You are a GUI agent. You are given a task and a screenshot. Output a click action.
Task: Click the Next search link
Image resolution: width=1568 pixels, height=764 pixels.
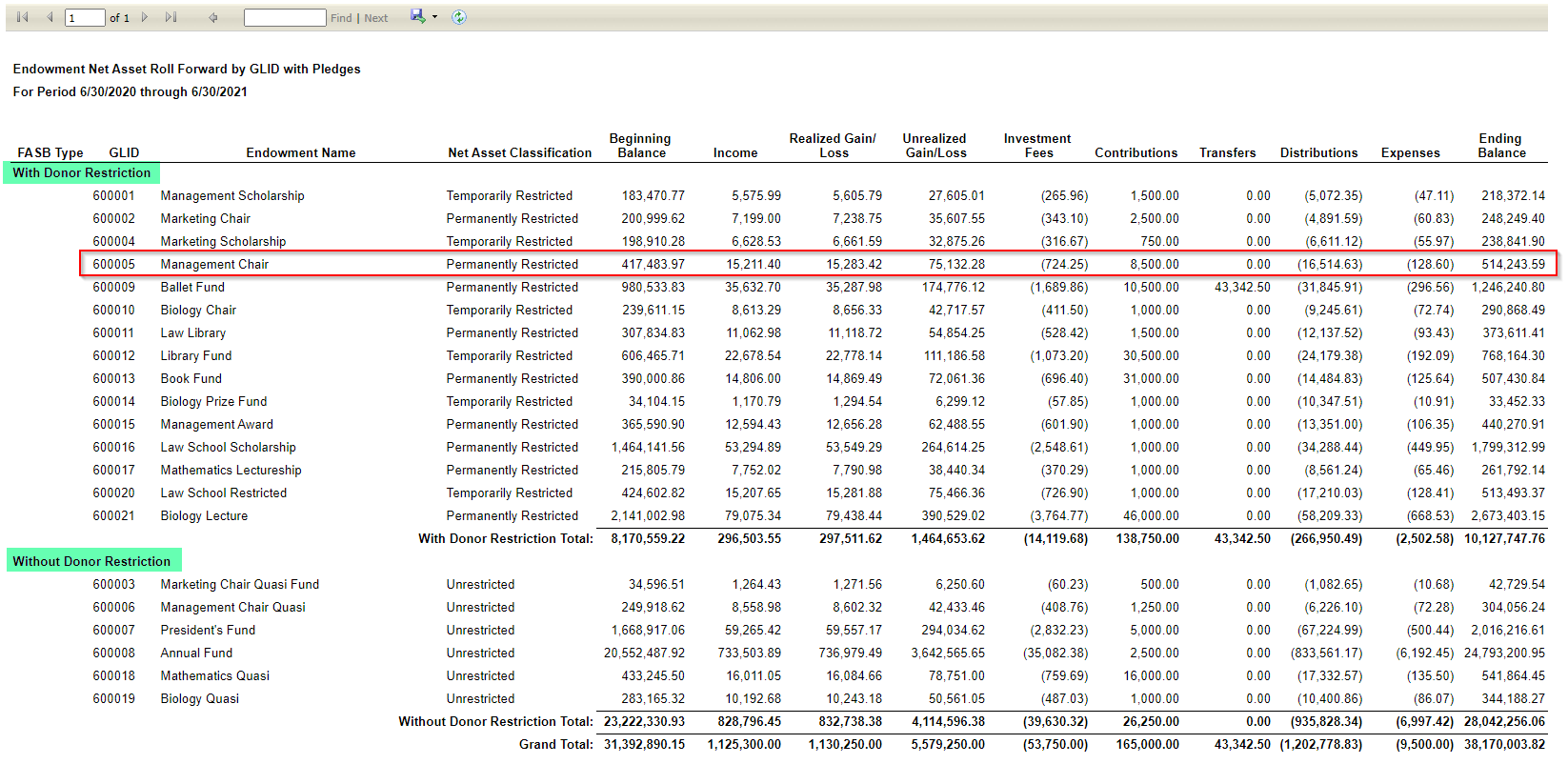(376, 18)
